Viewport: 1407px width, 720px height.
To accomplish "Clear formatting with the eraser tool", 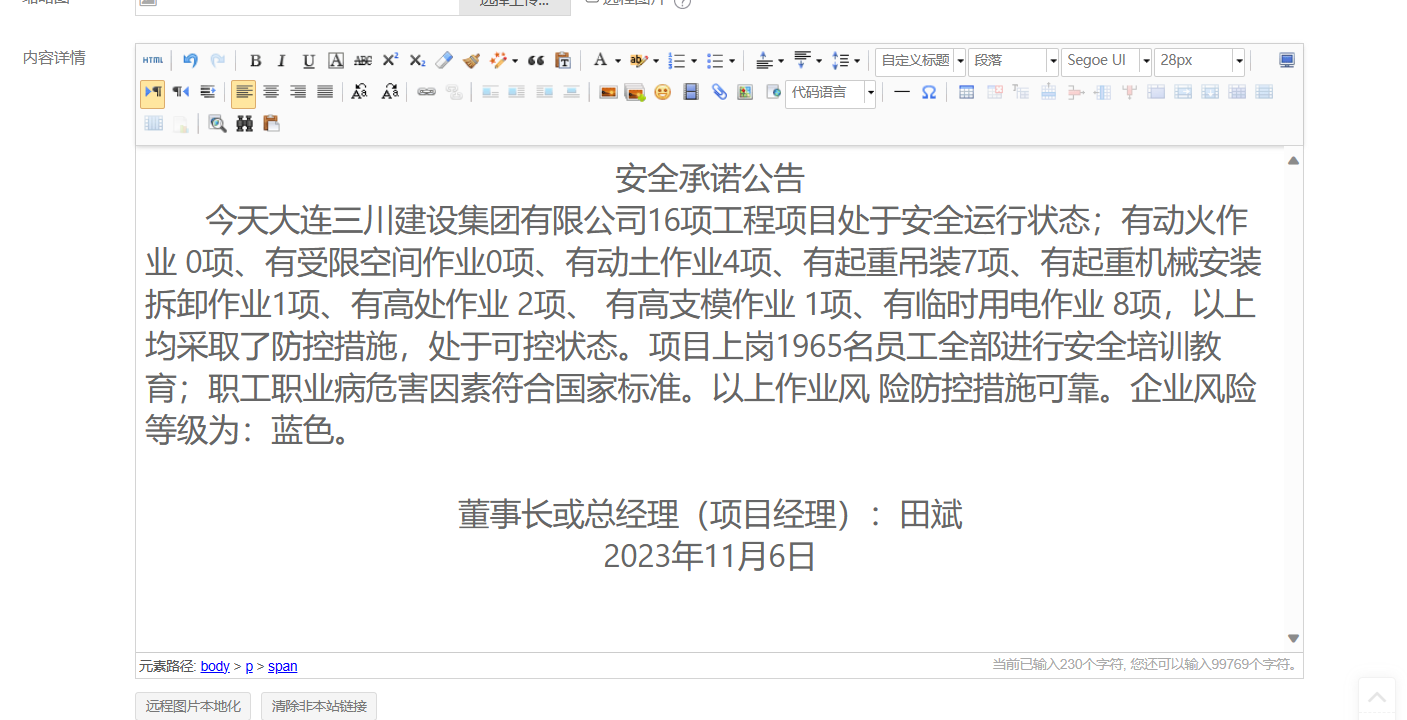I will [444, 61].
